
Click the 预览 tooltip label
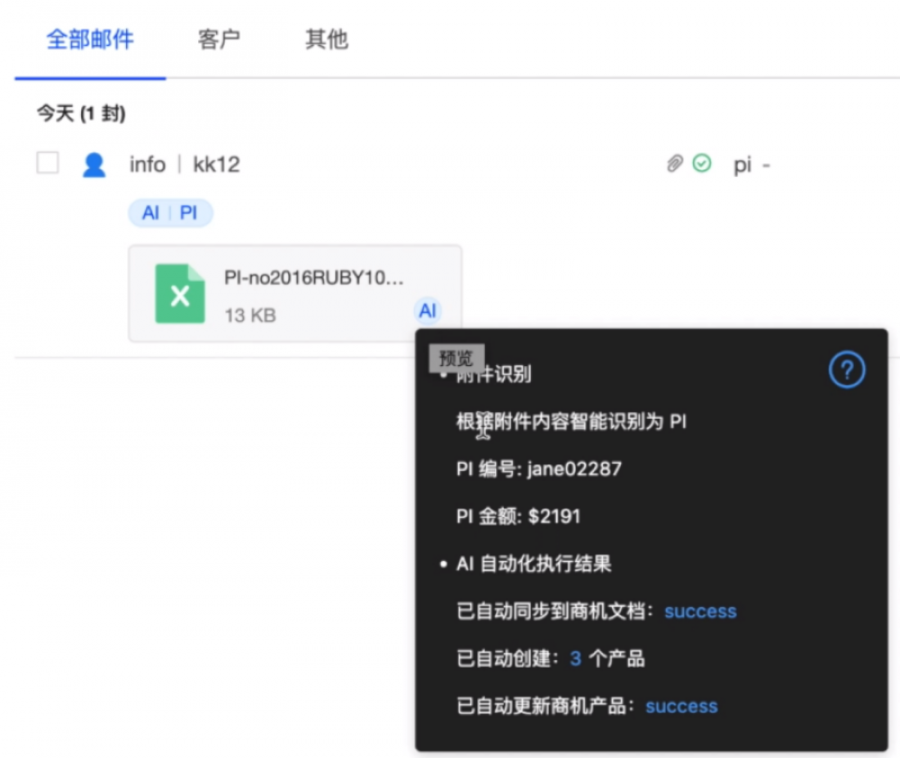coord(456,359)
